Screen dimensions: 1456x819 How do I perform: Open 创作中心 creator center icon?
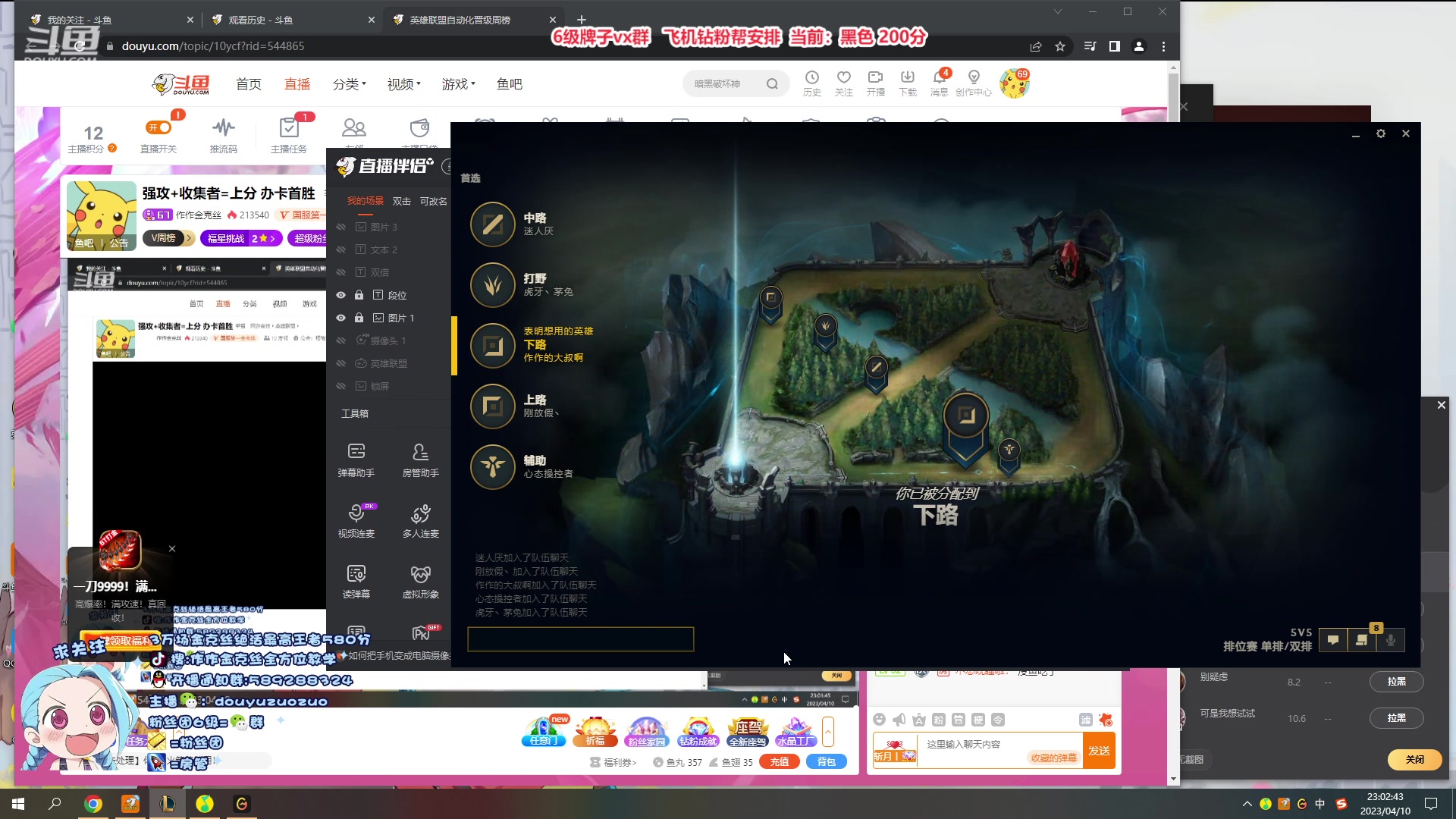[x=974, y=83]
